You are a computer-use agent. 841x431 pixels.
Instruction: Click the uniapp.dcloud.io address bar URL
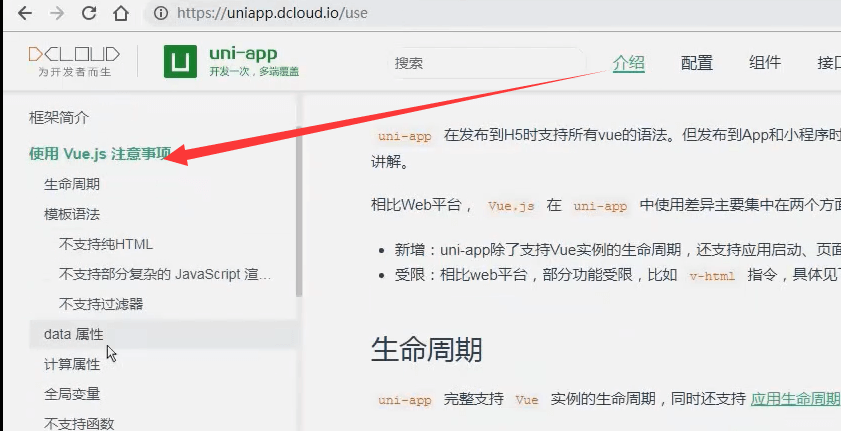tap(272, 13)
